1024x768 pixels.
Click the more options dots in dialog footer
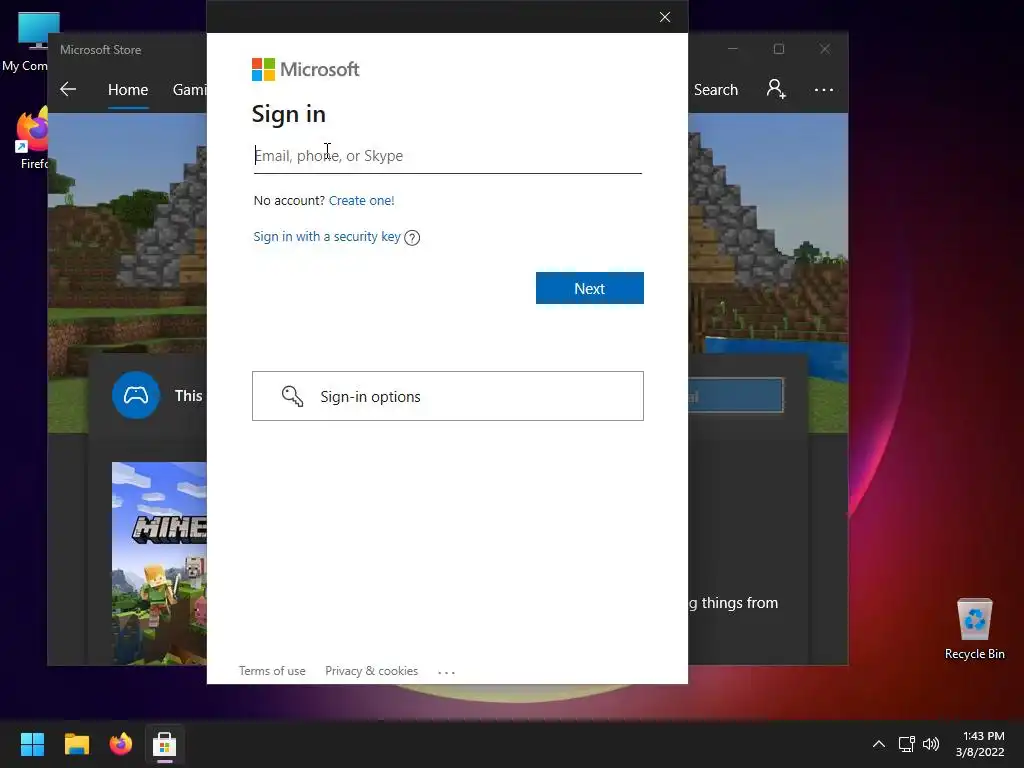446,672
